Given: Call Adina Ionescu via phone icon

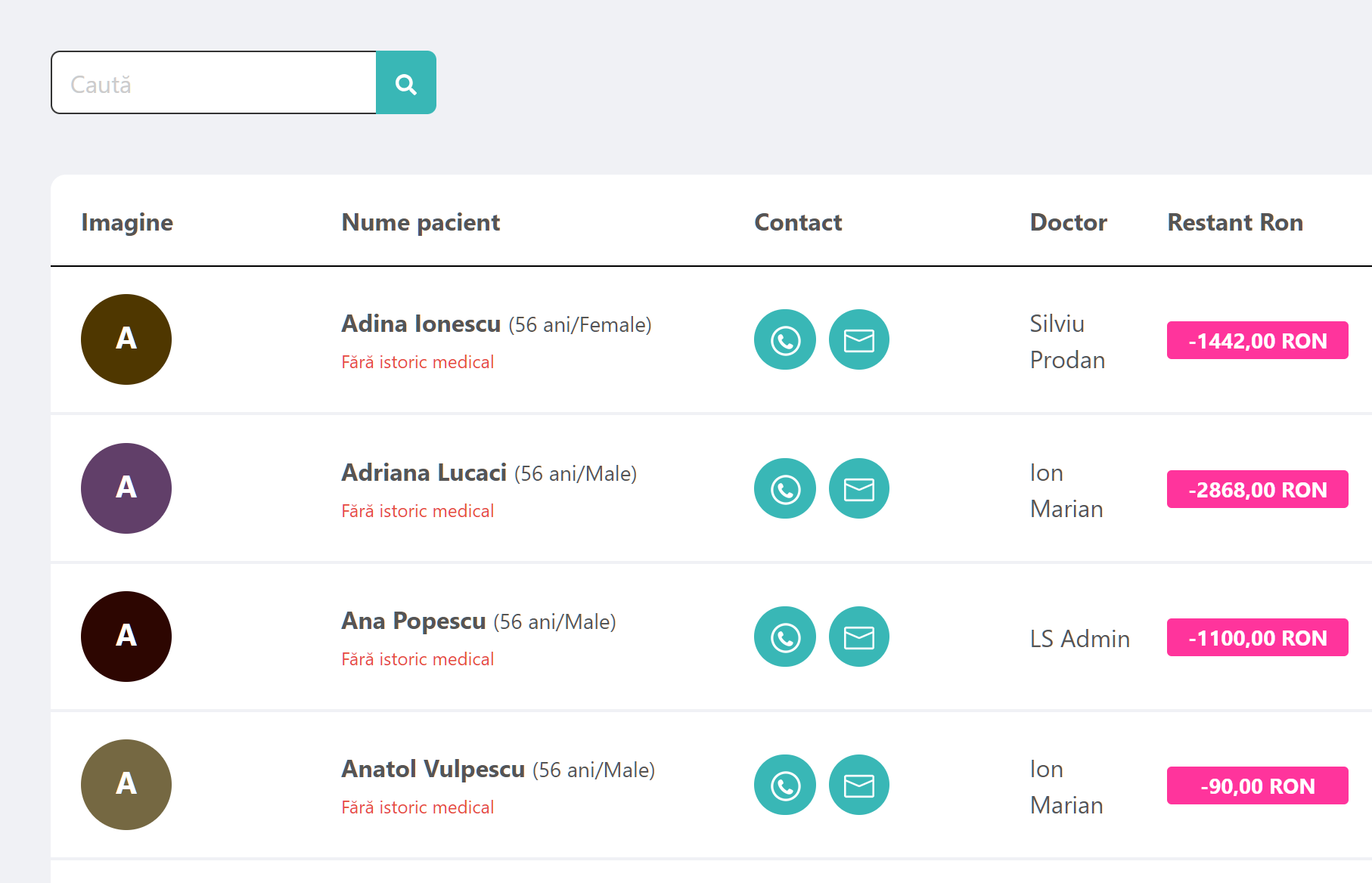Looking at the screenshot, I should point(784,340).
